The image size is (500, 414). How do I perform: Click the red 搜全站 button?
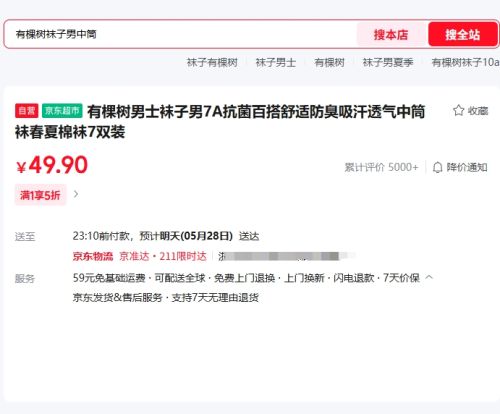pos(463,35)
